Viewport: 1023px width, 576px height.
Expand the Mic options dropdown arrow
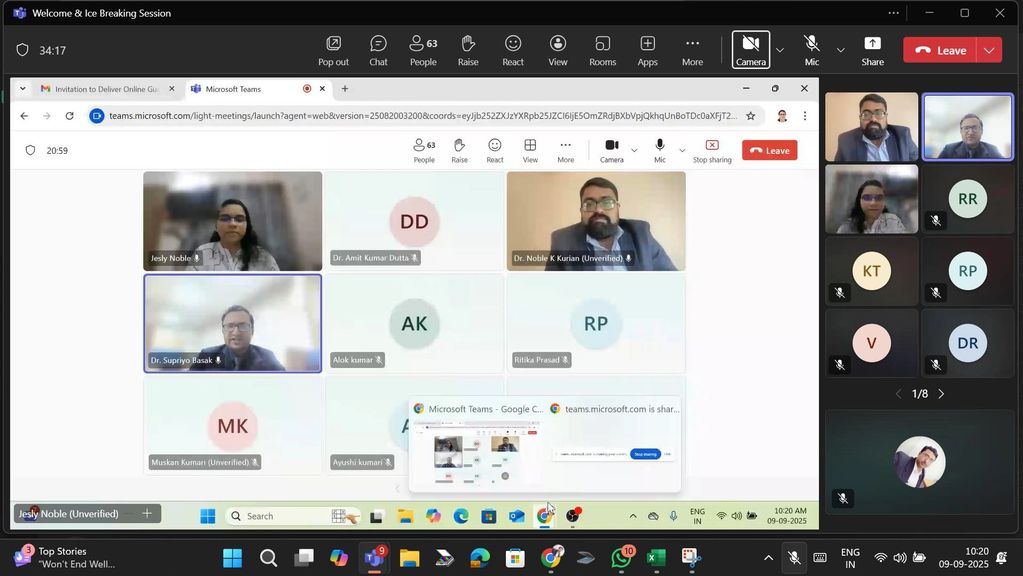(x=840, y=50)
